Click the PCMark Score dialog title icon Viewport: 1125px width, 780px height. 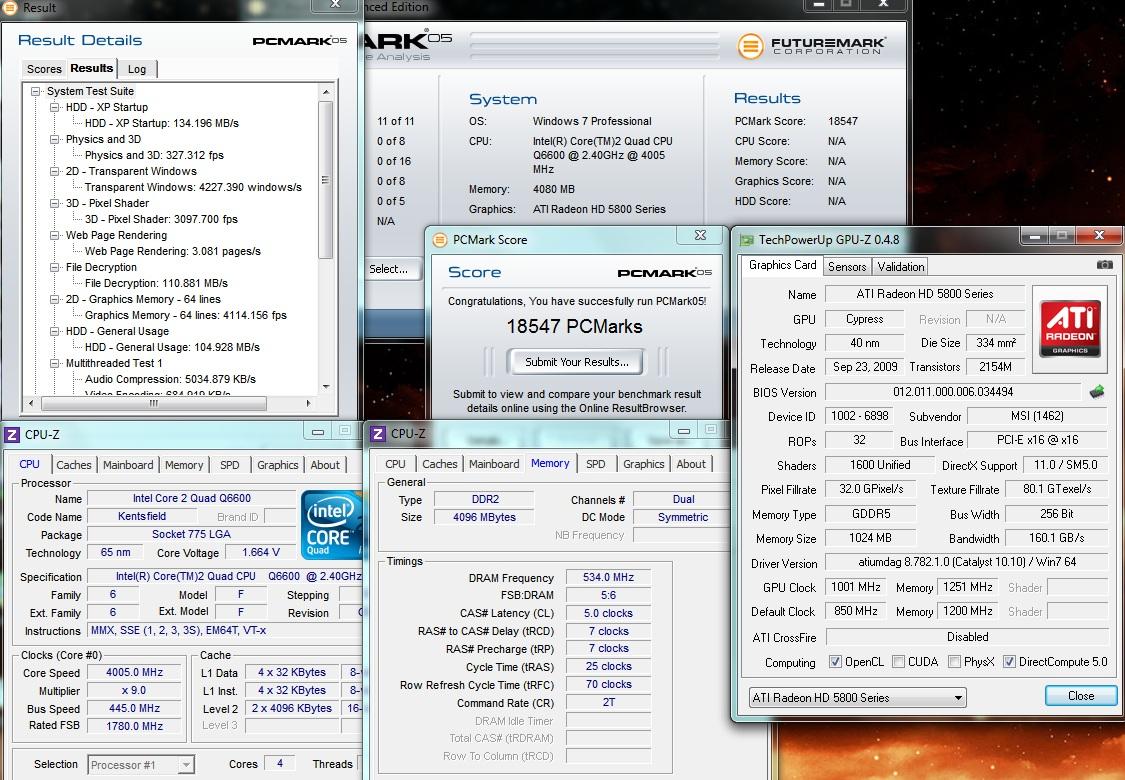(439, 240)
